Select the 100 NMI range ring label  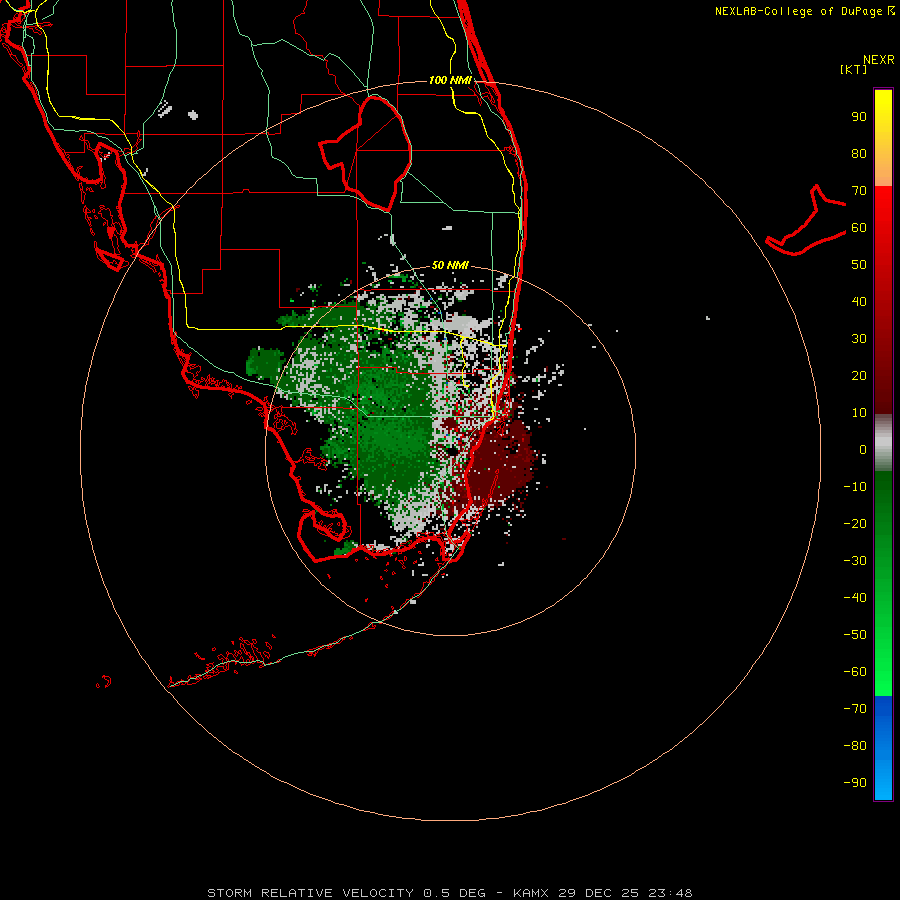pos(450,80)
